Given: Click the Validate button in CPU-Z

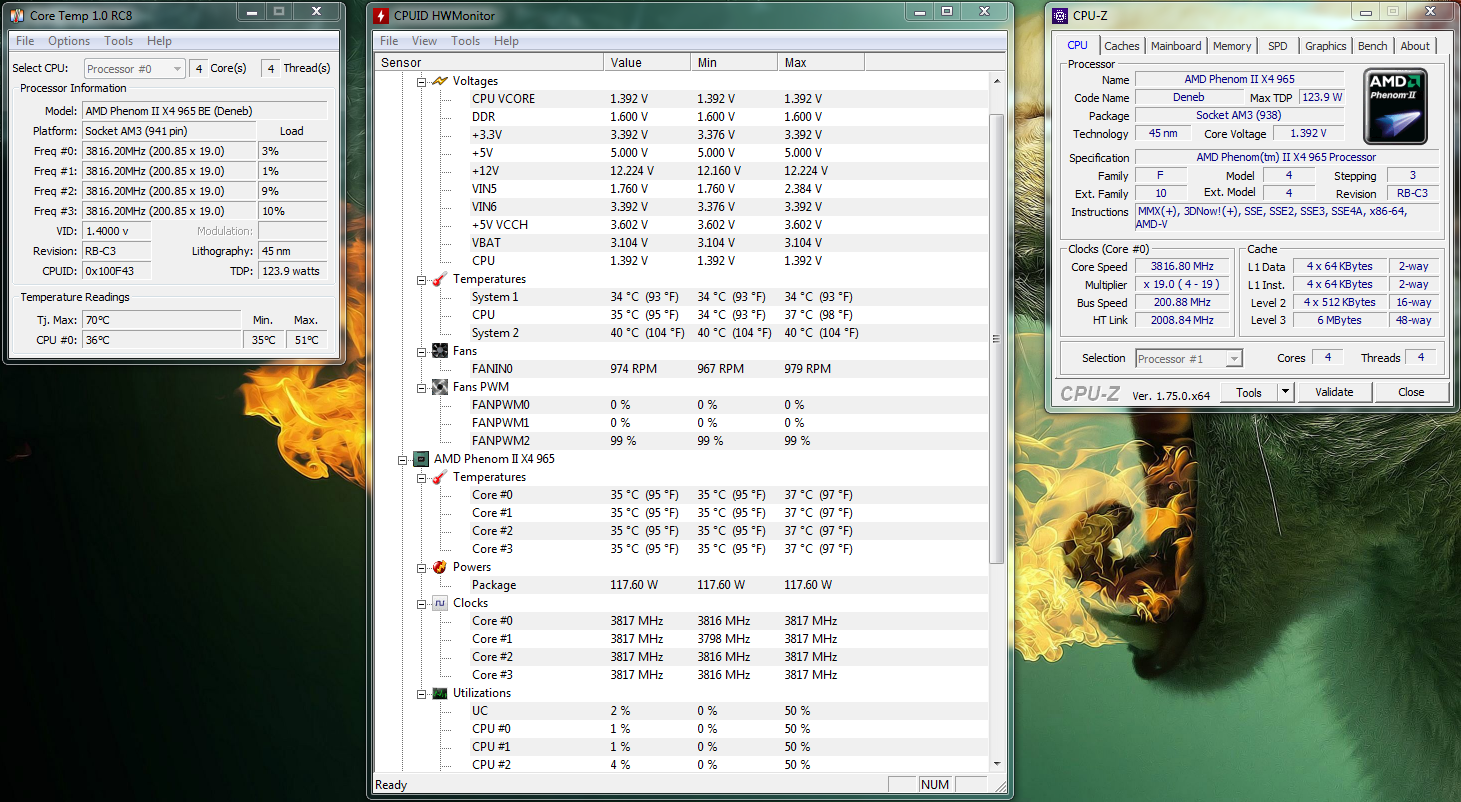Looking at the screenshot, I should [1334, 392].
